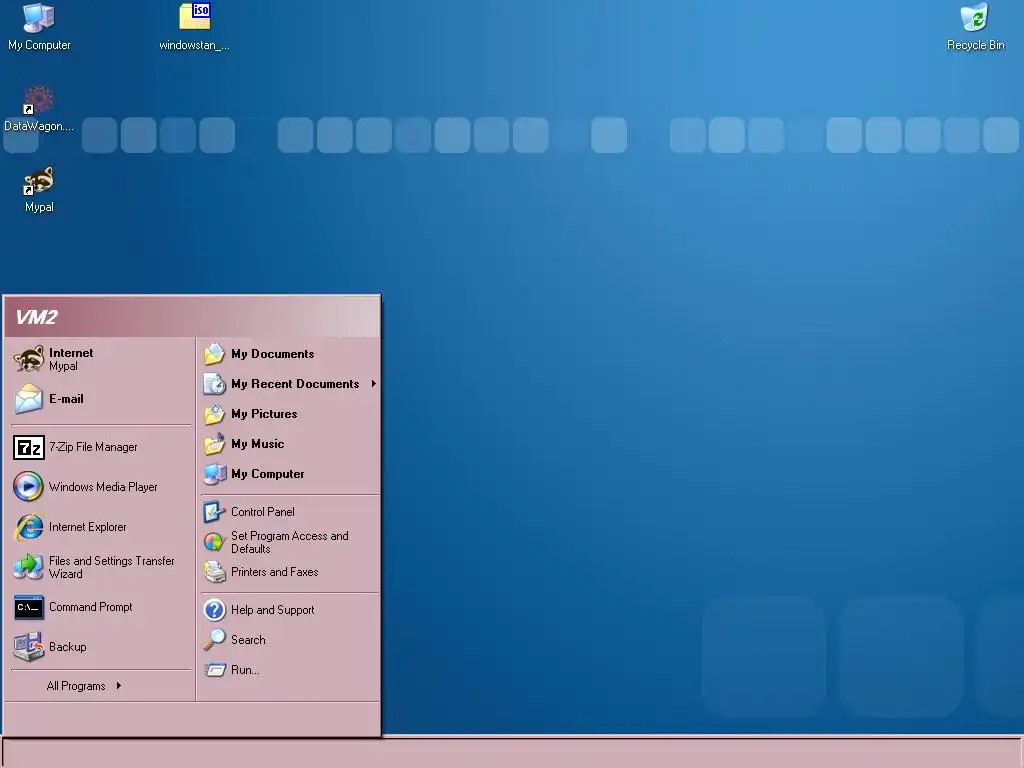This screenshot has width=1024, height=768.
Task: Click the VM2 user name header
Action: 37,317
